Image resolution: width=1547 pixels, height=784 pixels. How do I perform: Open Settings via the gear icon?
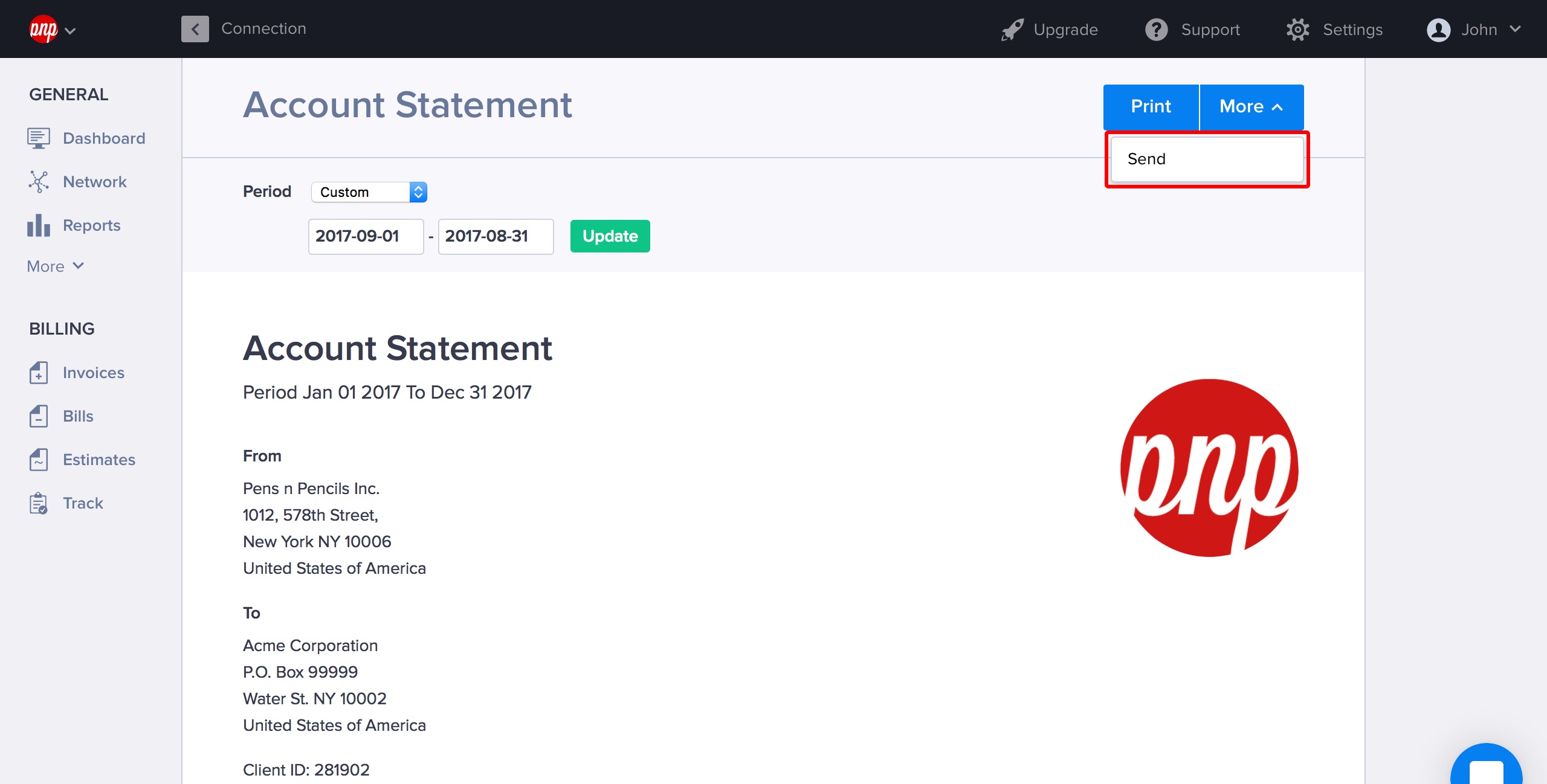pyautogui.click(x=1297, y=30)
